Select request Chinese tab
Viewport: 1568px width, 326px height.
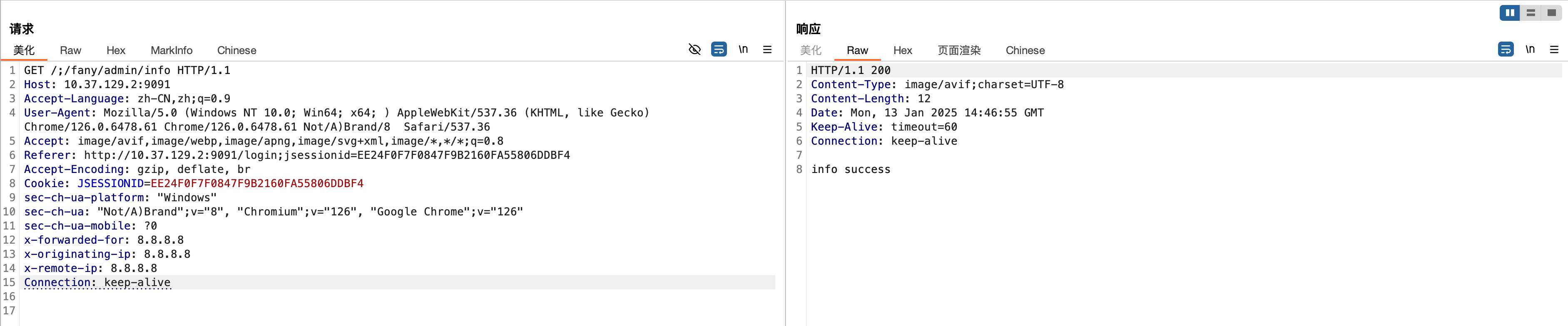(x=236, y=50)
